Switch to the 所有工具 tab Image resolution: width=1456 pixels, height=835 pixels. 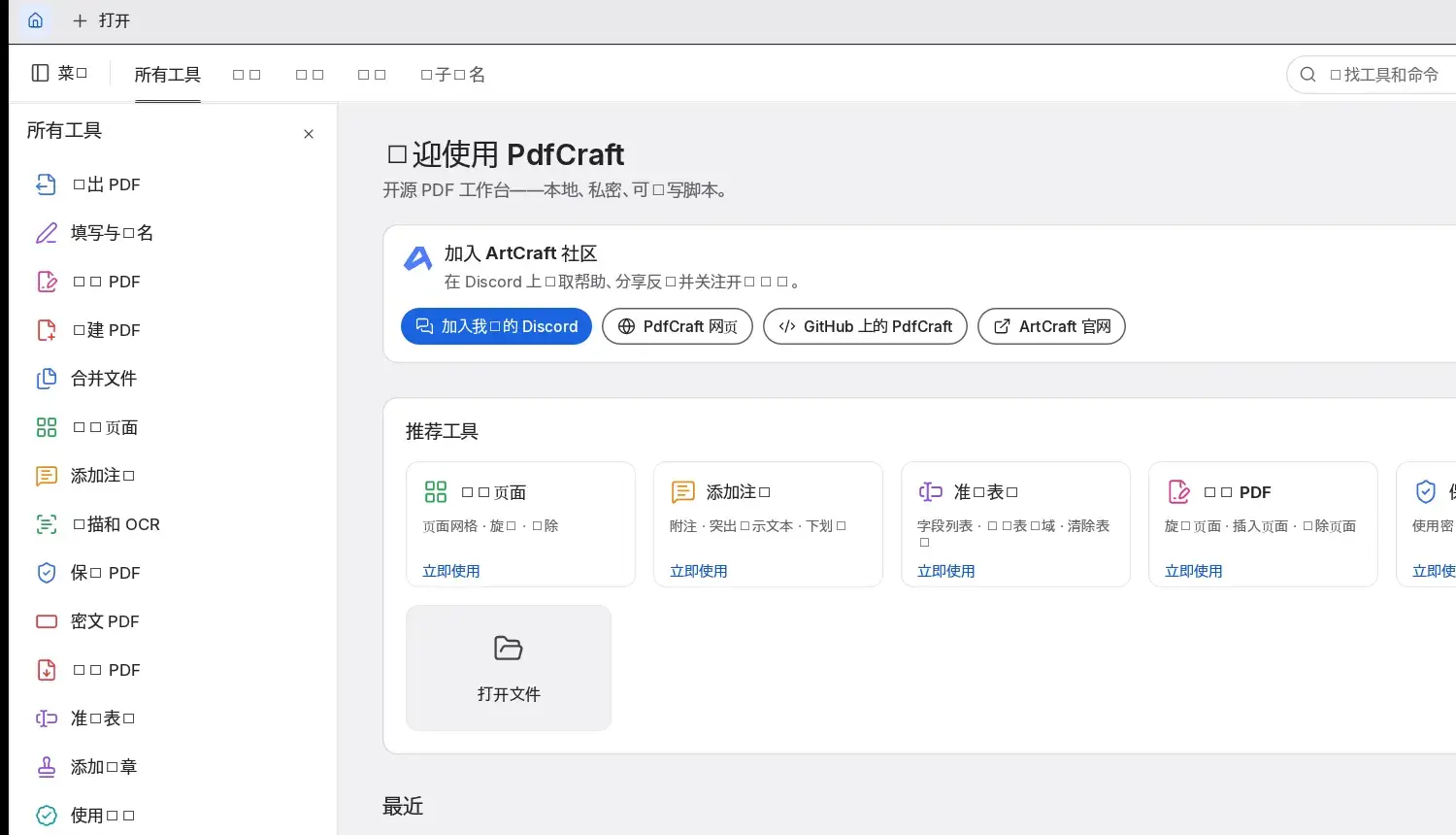pos(167,75)
